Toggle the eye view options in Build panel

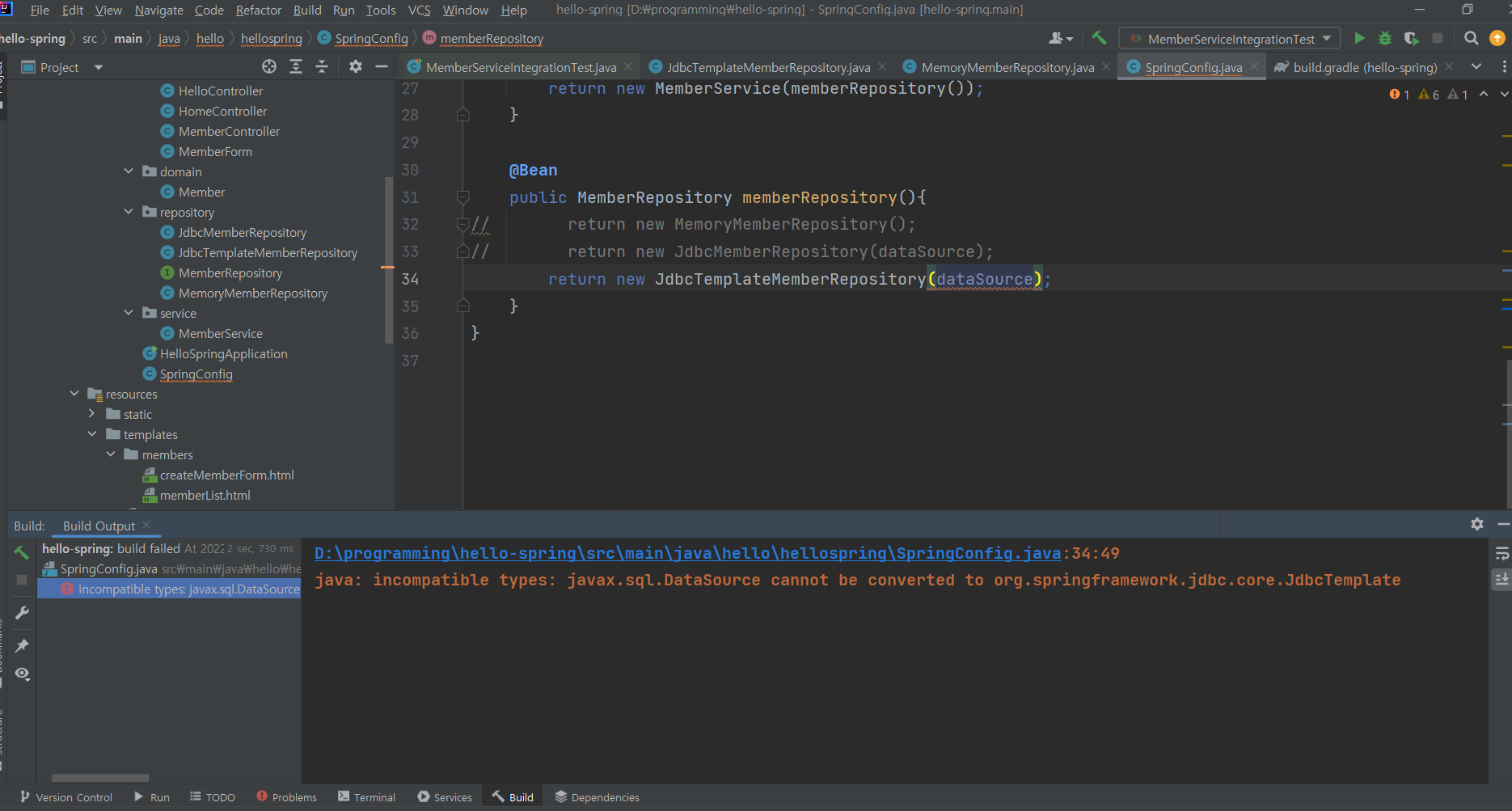pos(22,674)
